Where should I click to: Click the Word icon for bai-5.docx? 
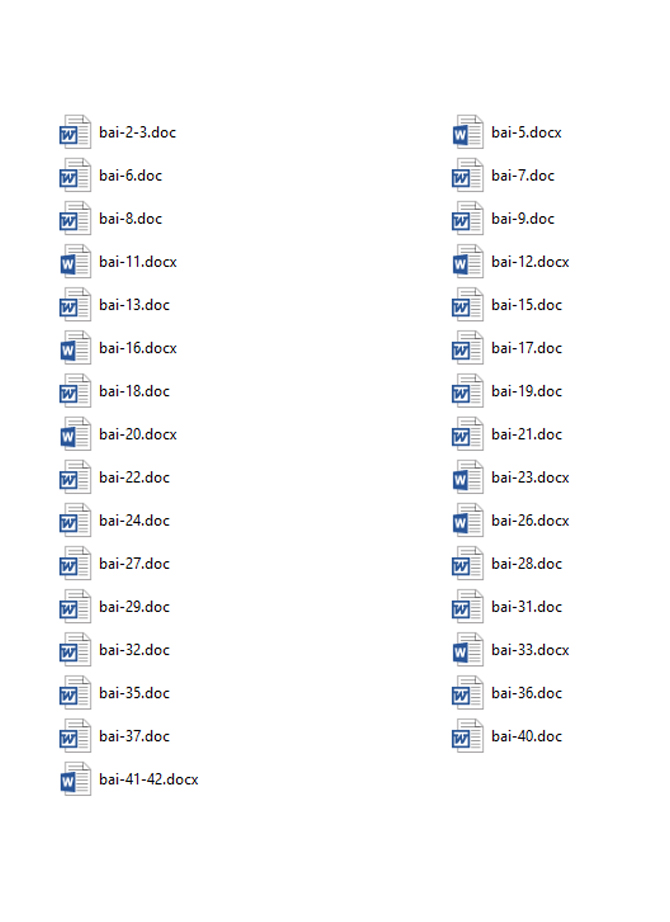[468, 132]
